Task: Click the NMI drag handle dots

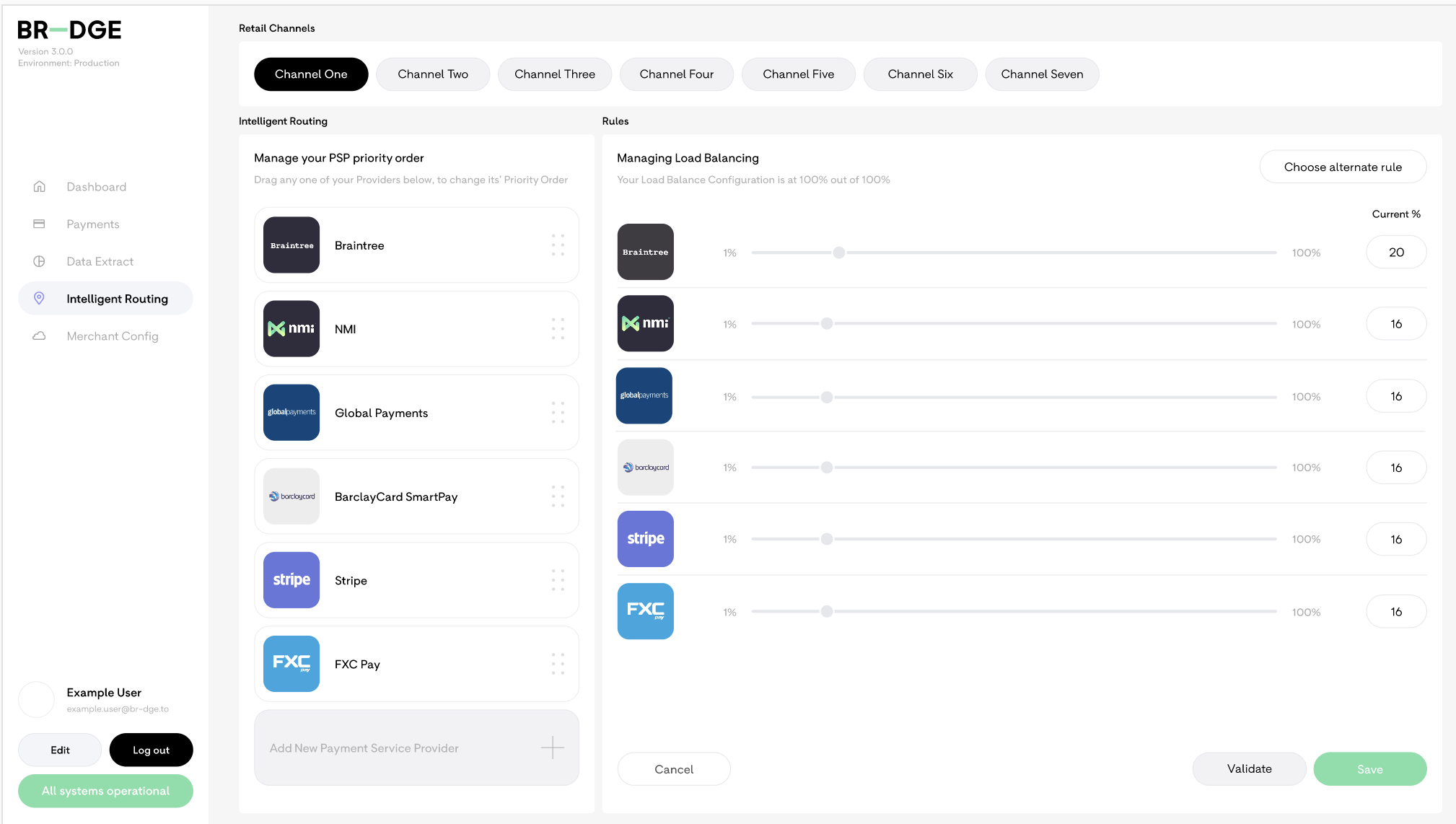Action: click(558, 329)
